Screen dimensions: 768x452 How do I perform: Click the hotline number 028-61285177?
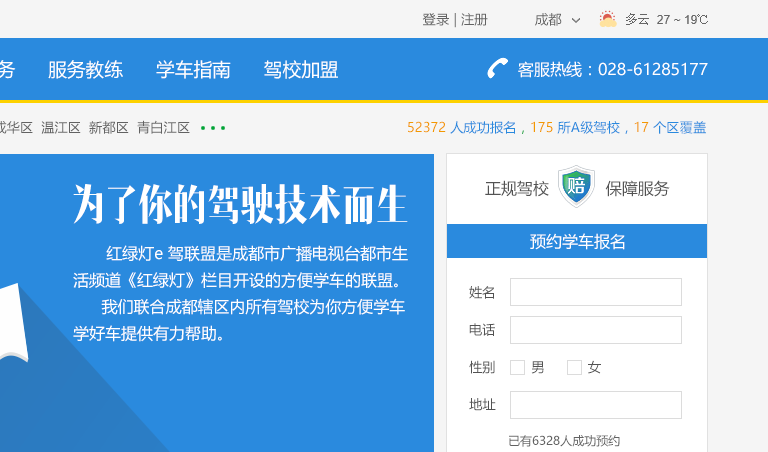pos(652,70)
